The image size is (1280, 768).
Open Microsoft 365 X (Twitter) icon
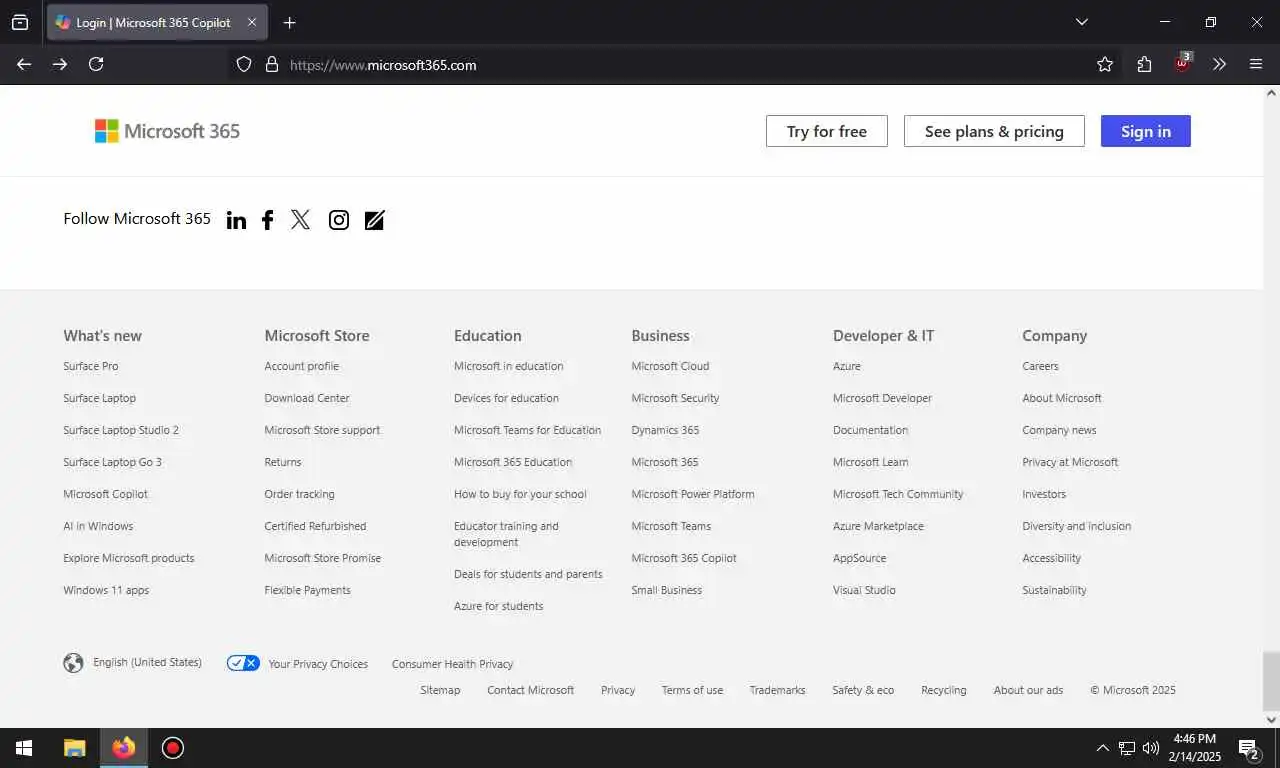tap(300, 220)
